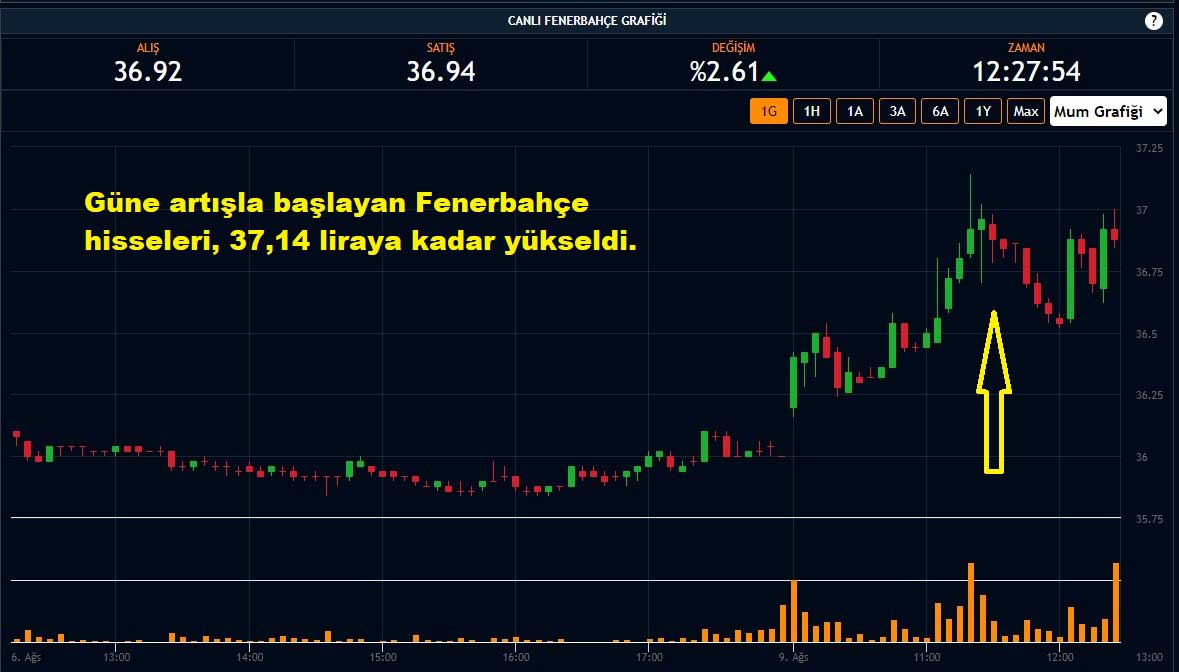Open the help question mark icon
This screenshot has height=672, width=1179.
tap(1153, 21)
